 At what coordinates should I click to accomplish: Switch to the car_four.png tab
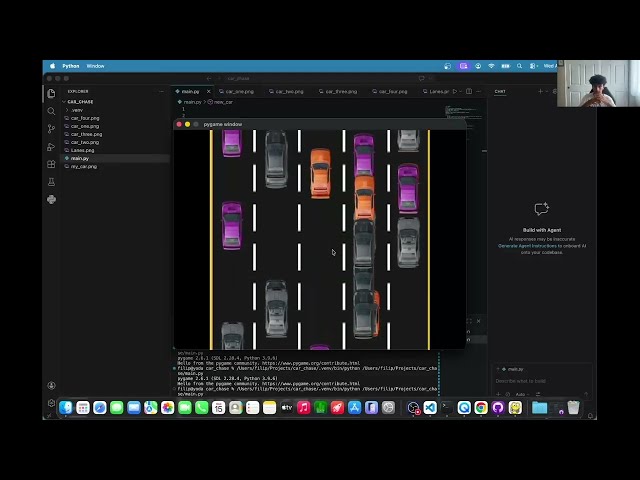(x=393, y=91)
